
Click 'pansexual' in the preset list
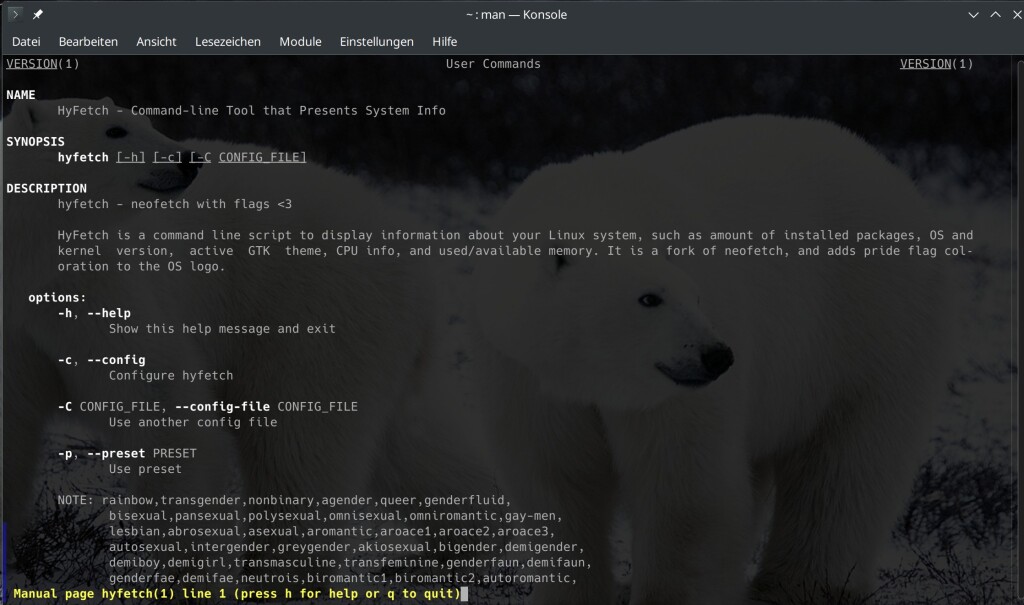(x=208, y=515)
